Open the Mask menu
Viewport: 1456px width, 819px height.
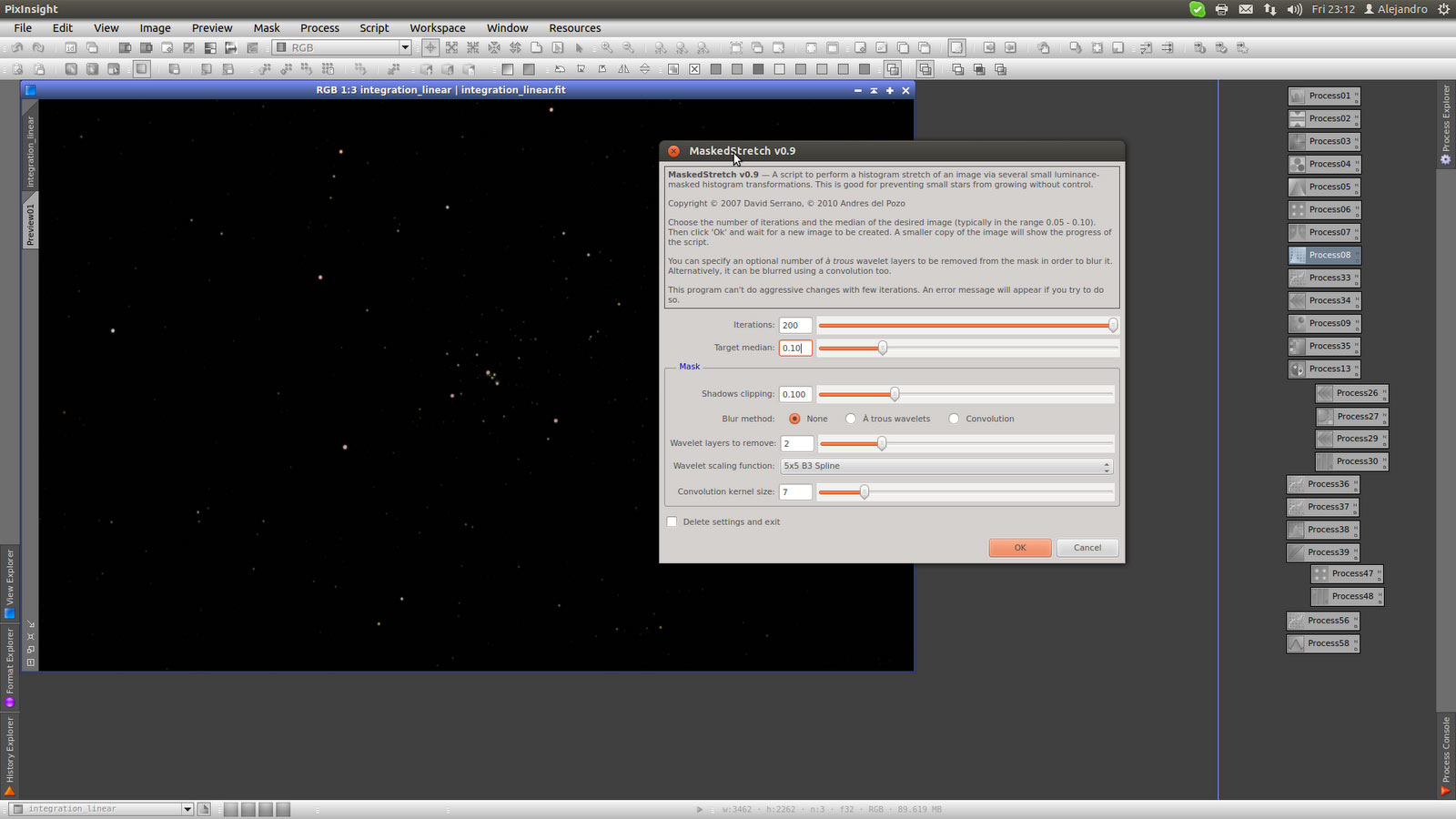(x=267, y=28)
